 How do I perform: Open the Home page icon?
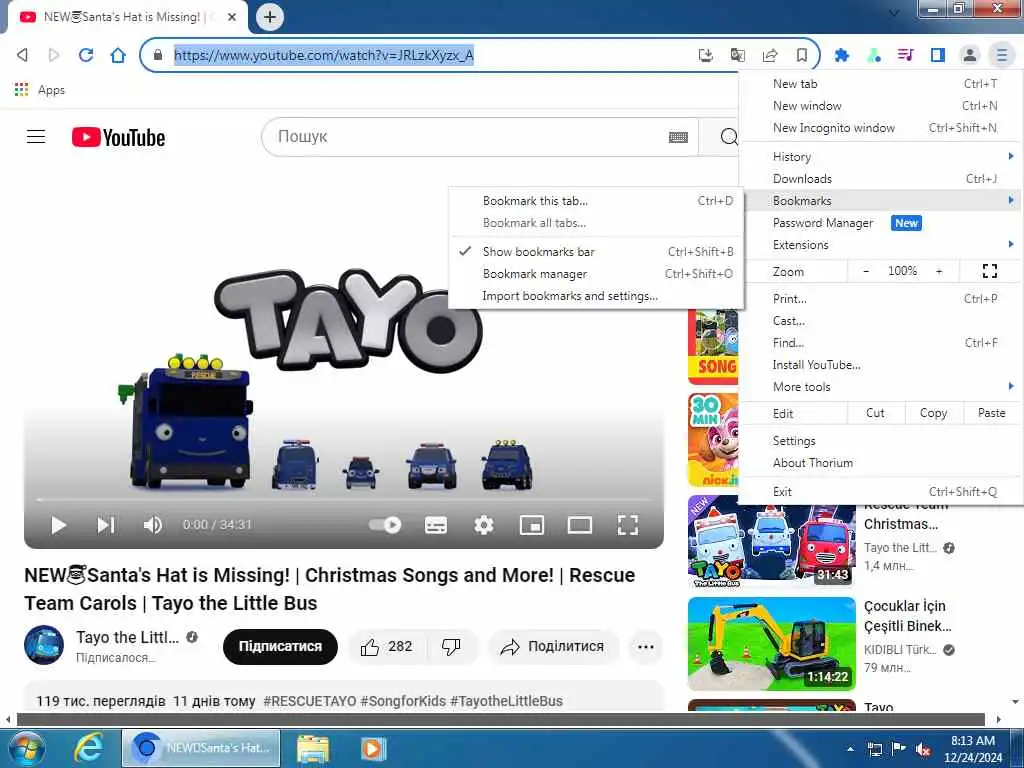pyautogui.click(x=118, y=55)
